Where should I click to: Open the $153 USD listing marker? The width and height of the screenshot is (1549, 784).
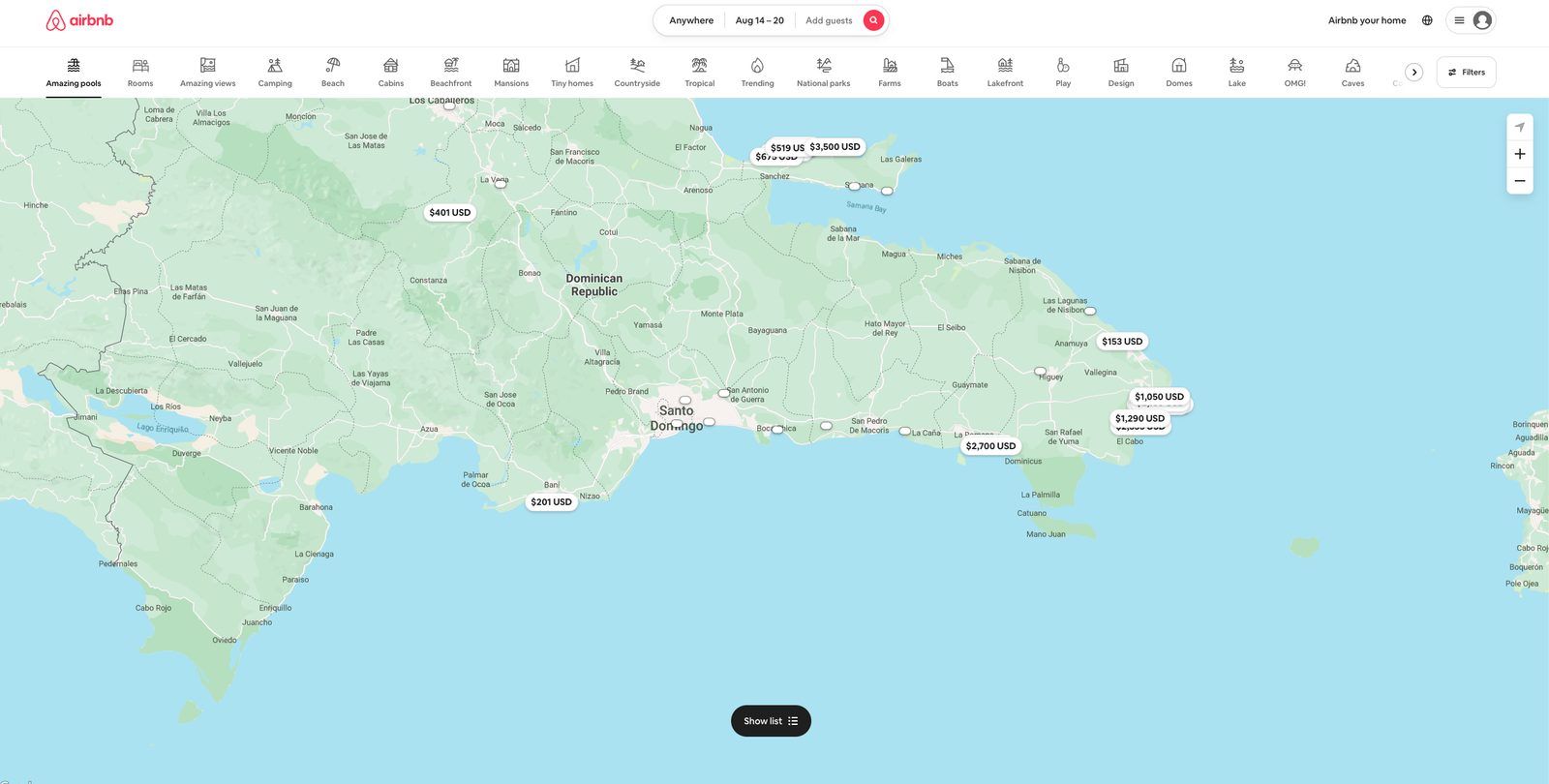[1122, 342]
